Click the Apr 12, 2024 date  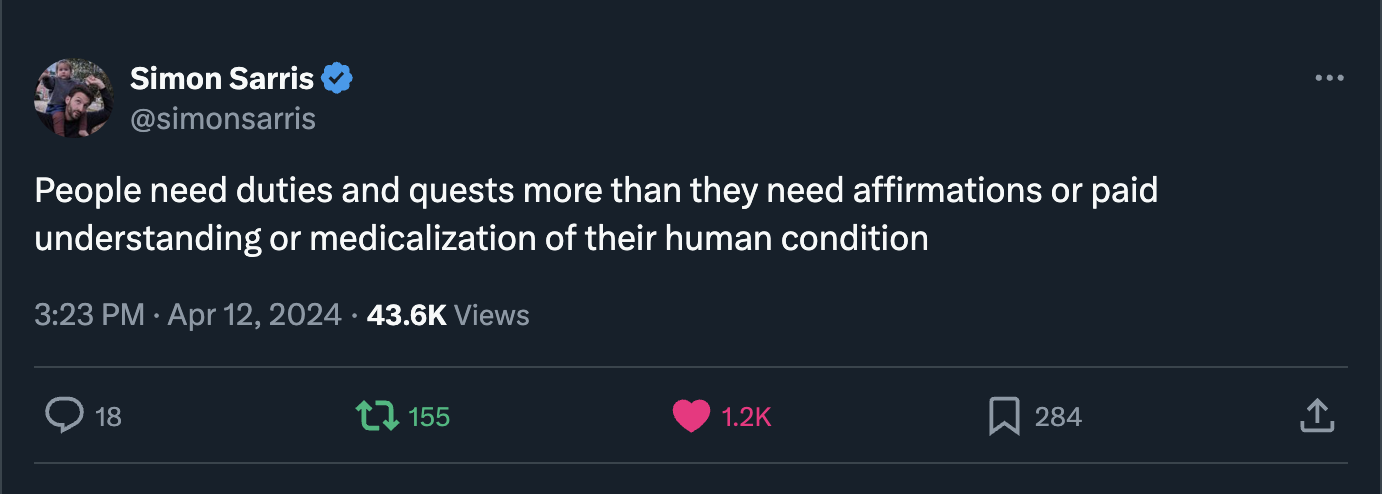click(x=255, y=315)
